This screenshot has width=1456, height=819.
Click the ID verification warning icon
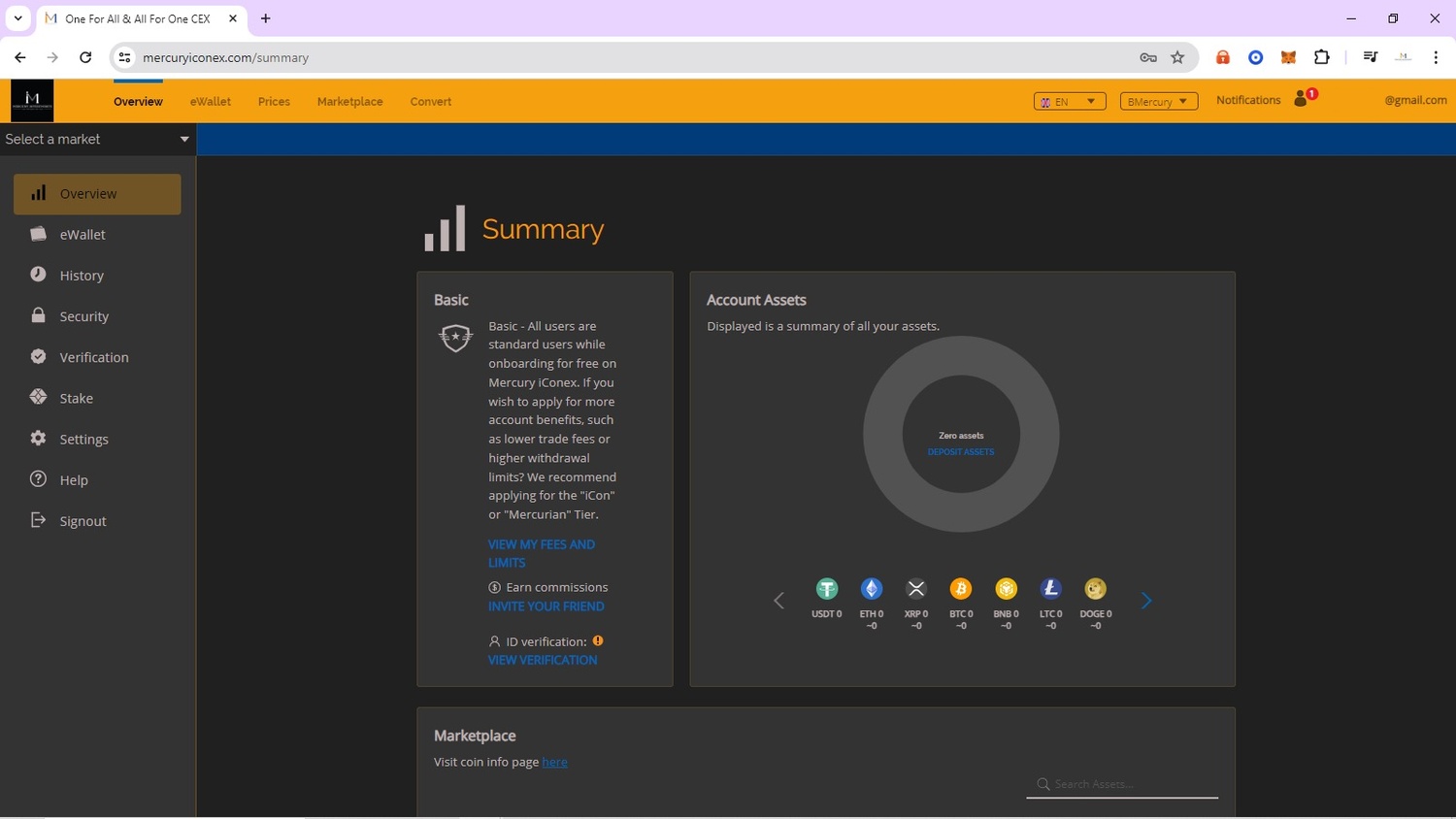pyautogui.click(x=598, y=640)
